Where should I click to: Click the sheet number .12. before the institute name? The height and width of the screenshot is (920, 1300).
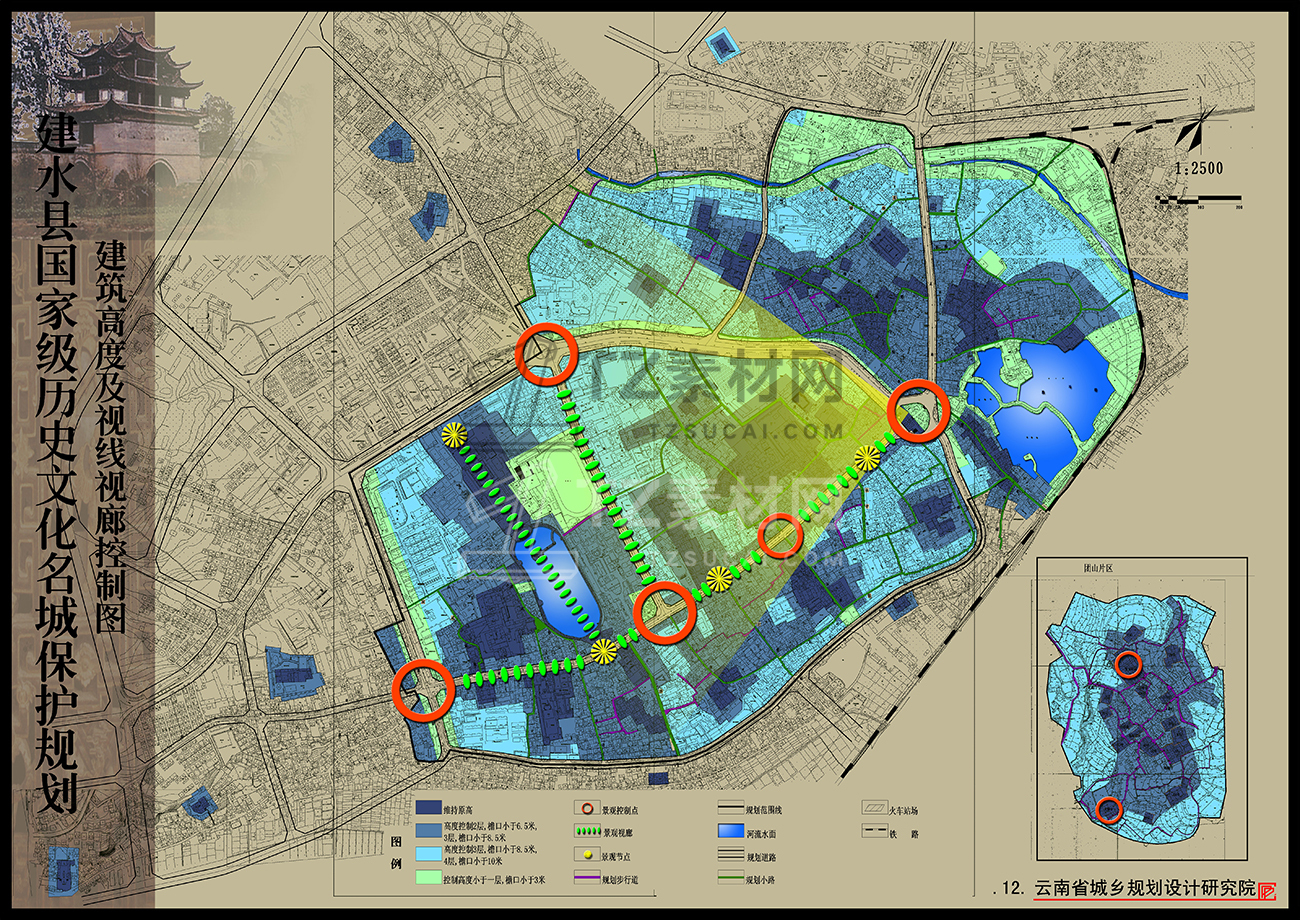coord(1011,890)
